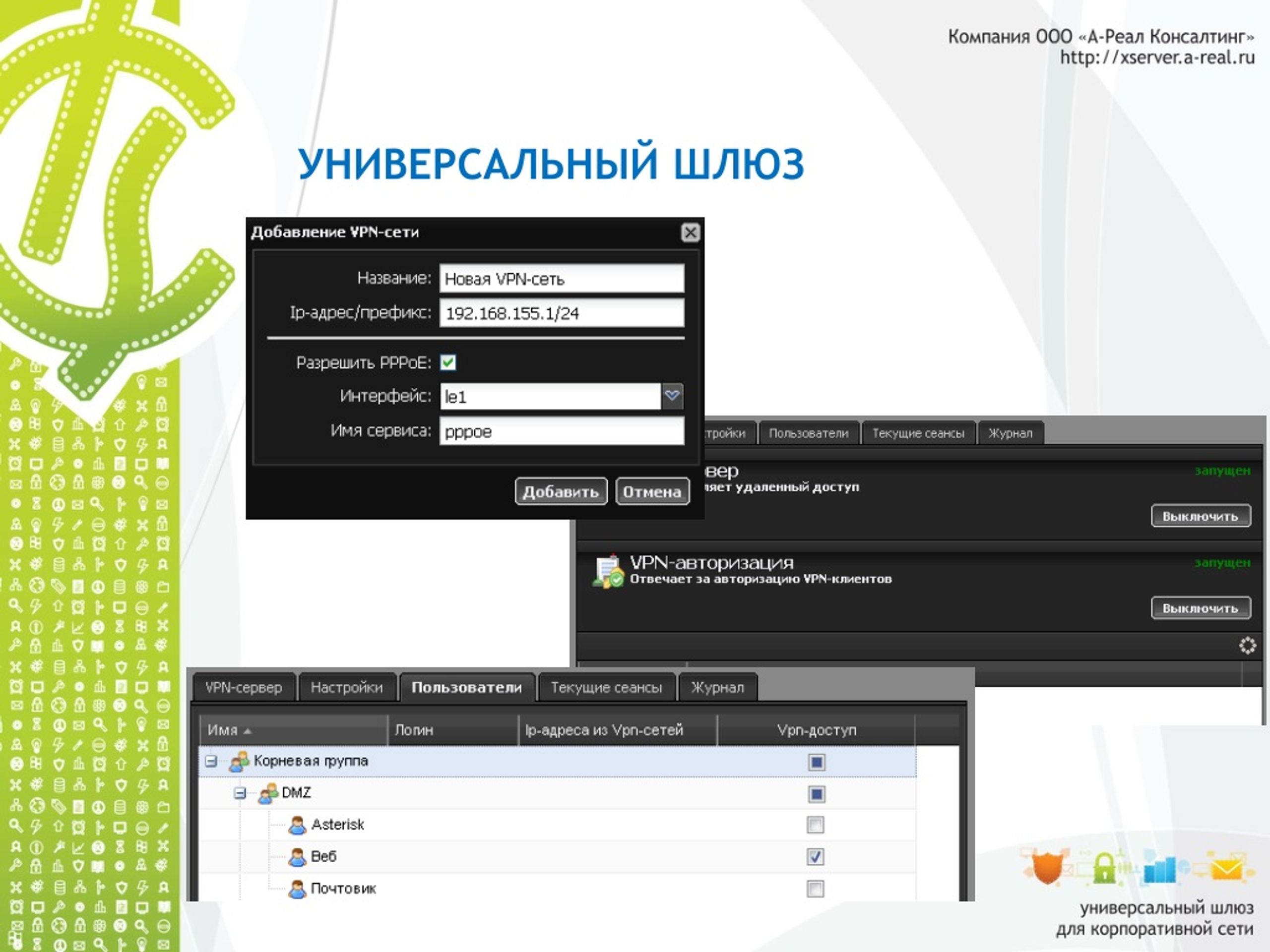Sort by the Имя column header
The image size is (1270, 952).
click(293, 730)
